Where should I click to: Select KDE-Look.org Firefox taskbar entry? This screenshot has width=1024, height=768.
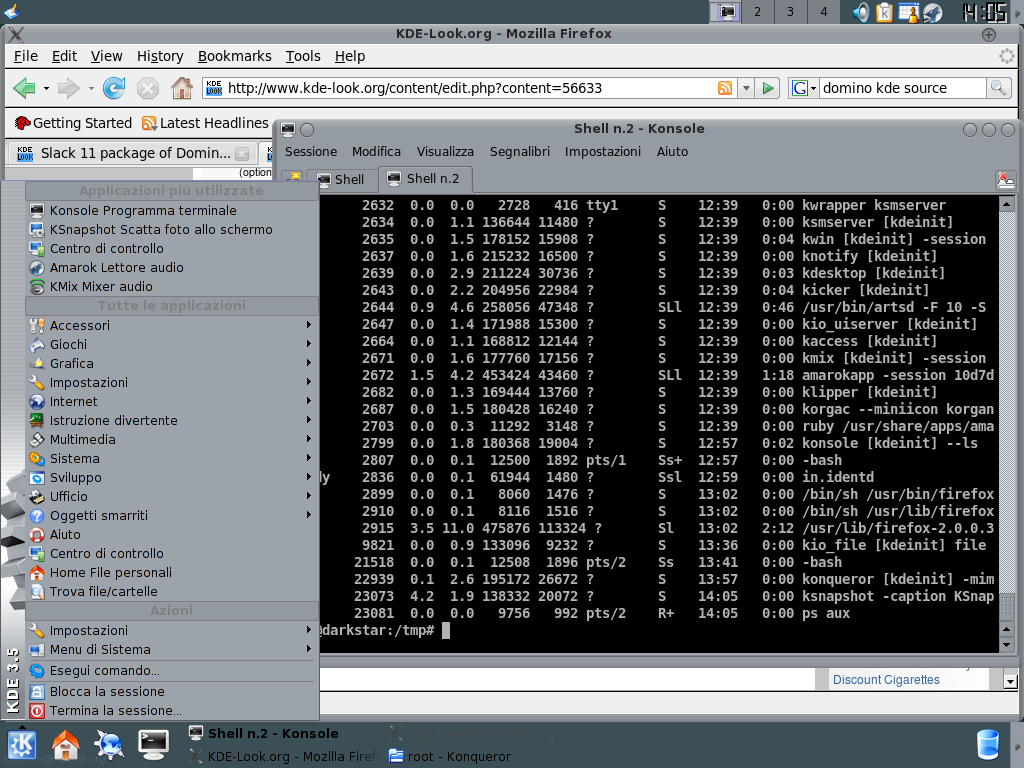285,756
